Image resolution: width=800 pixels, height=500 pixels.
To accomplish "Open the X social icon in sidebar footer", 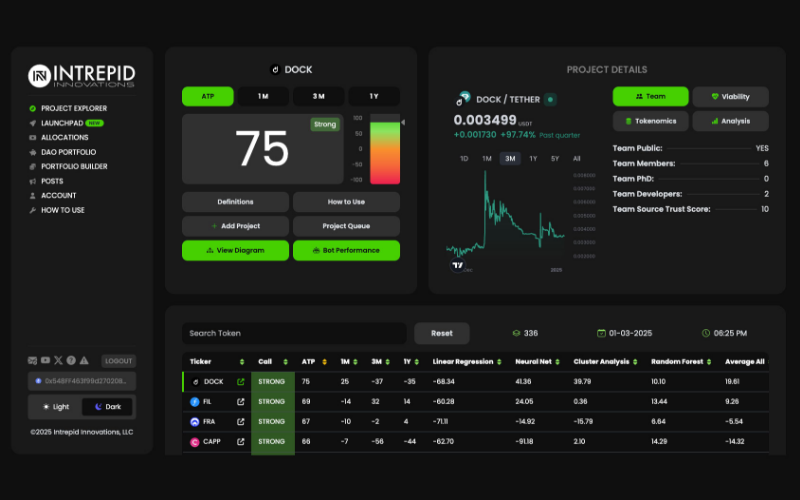I will (x=58, y=360).
